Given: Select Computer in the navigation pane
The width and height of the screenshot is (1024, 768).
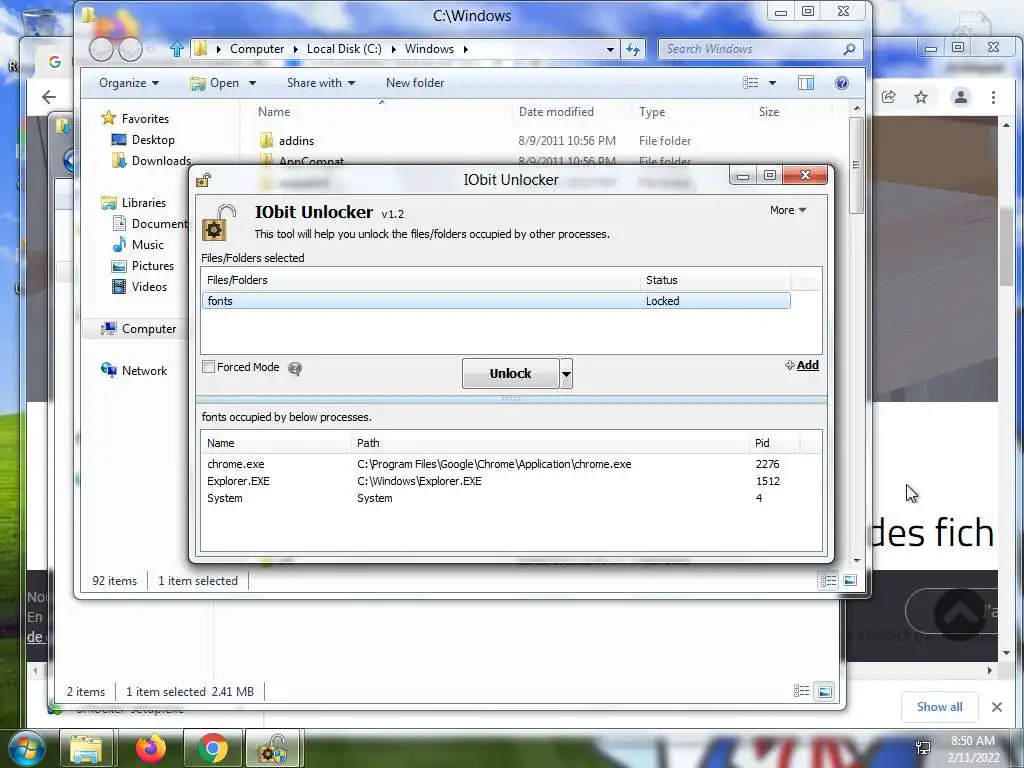Looking at the screenshot, I should (149, 328).
